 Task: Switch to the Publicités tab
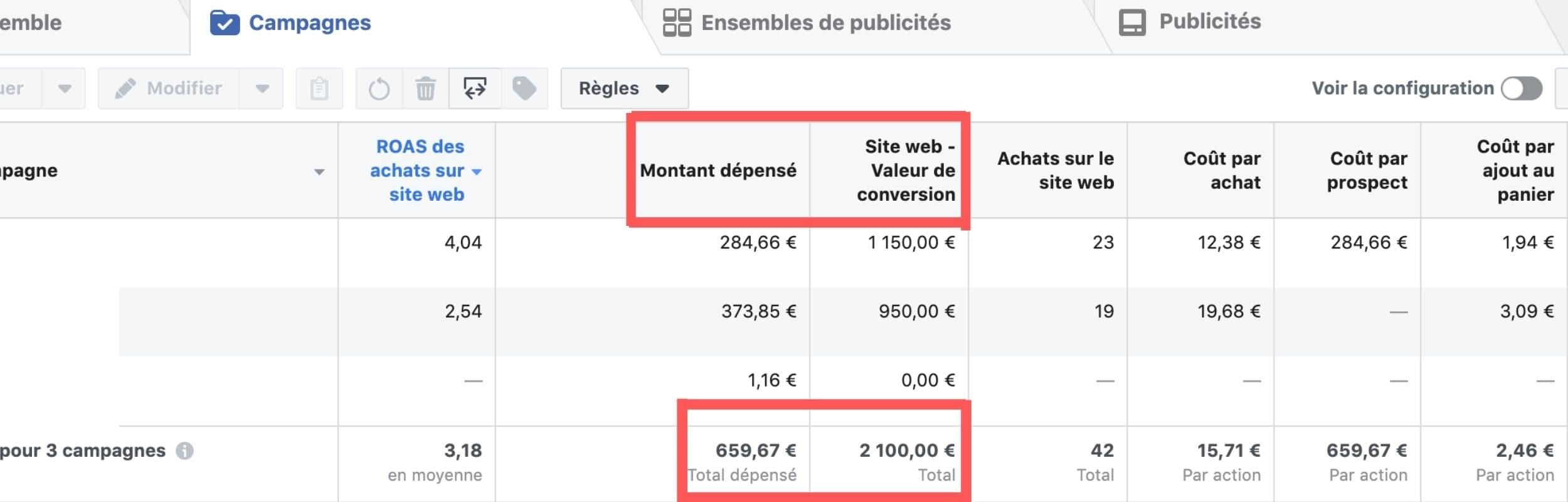point(1209,21)
